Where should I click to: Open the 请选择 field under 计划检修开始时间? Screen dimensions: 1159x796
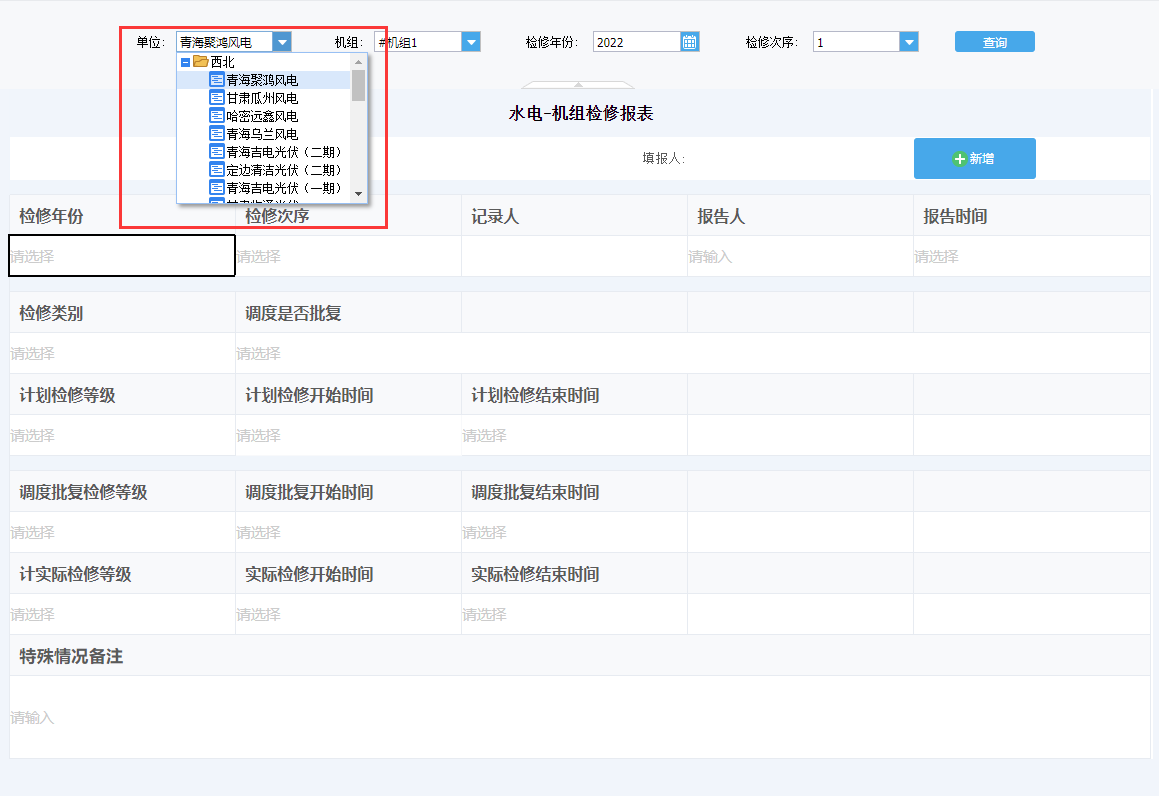coord(348,435)
